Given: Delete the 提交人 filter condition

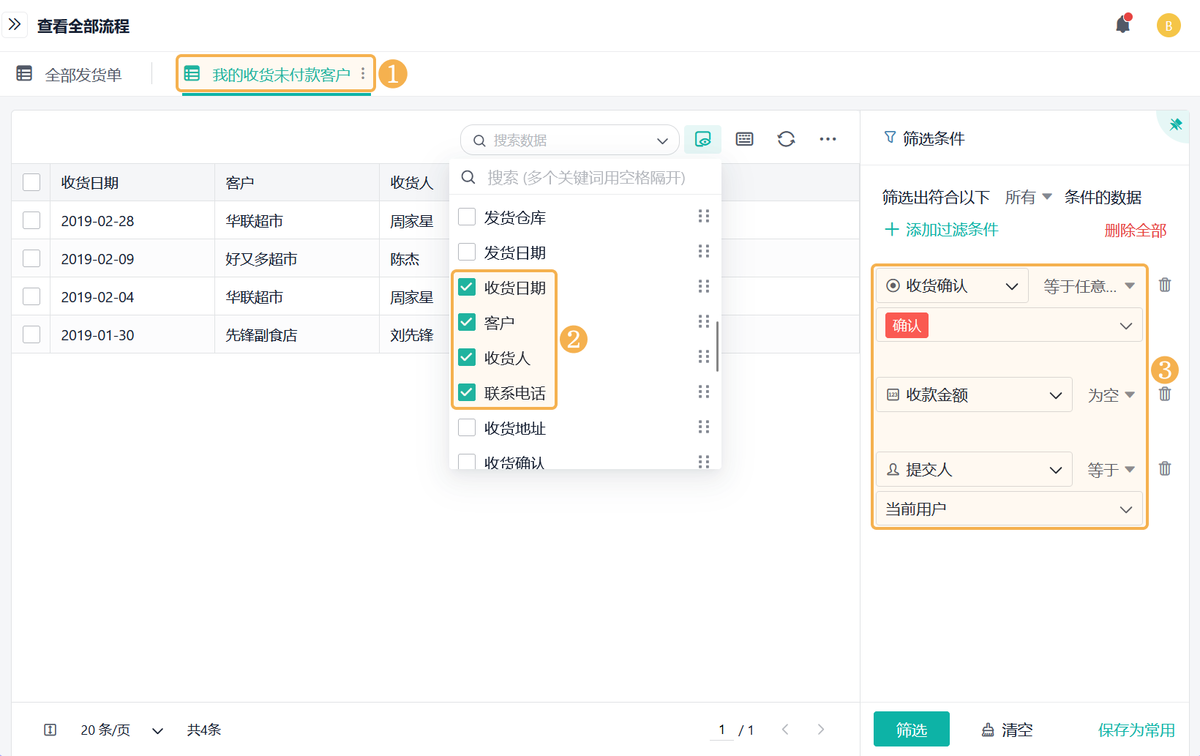Looking at the screenshot, I should pos(1165,469).
